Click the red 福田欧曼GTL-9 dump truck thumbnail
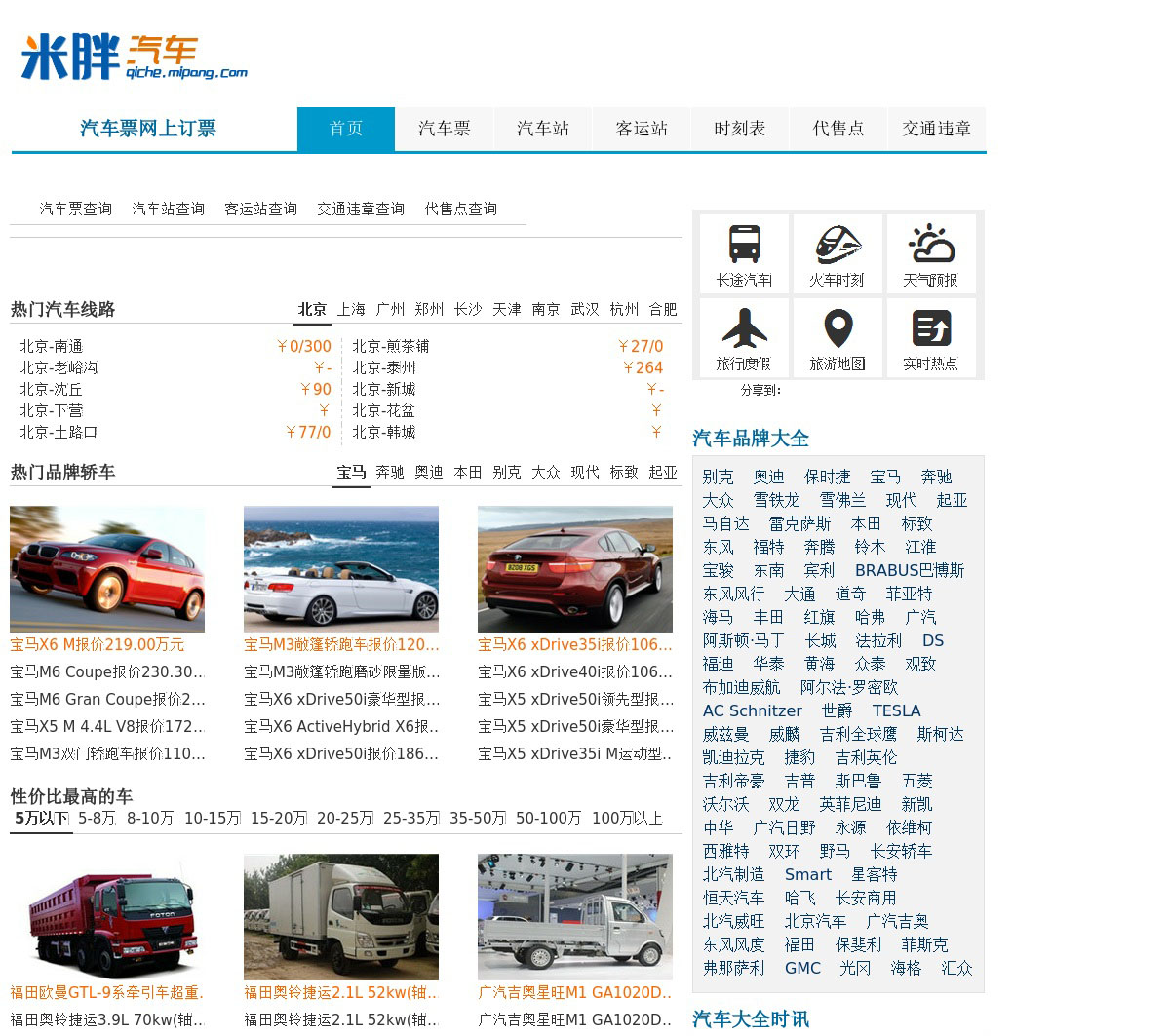The width and height of the screenshot is (1170, 1036). coord(107,917)
